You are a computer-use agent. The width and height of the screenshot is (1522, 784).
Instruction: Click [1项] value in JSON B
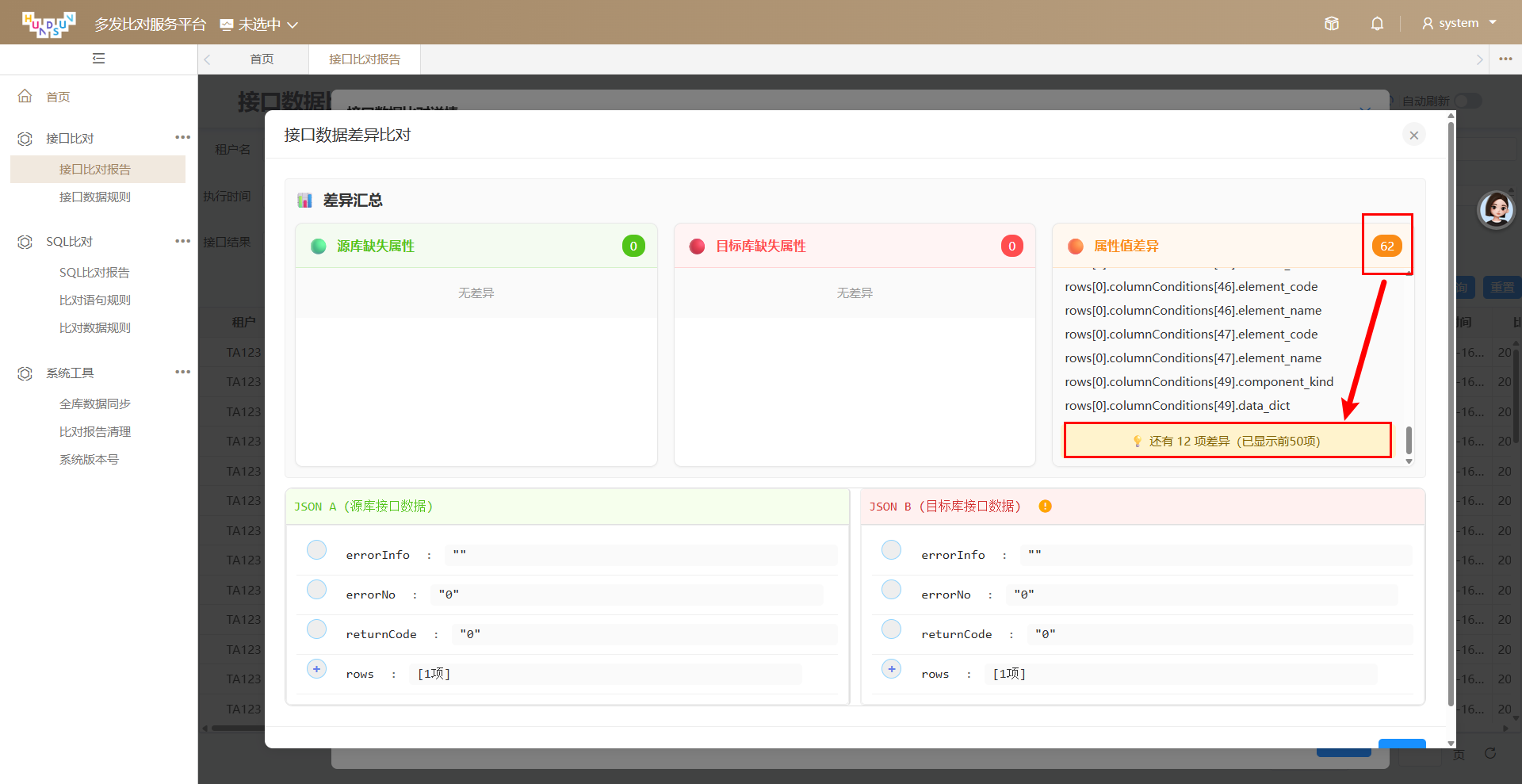1009,674
